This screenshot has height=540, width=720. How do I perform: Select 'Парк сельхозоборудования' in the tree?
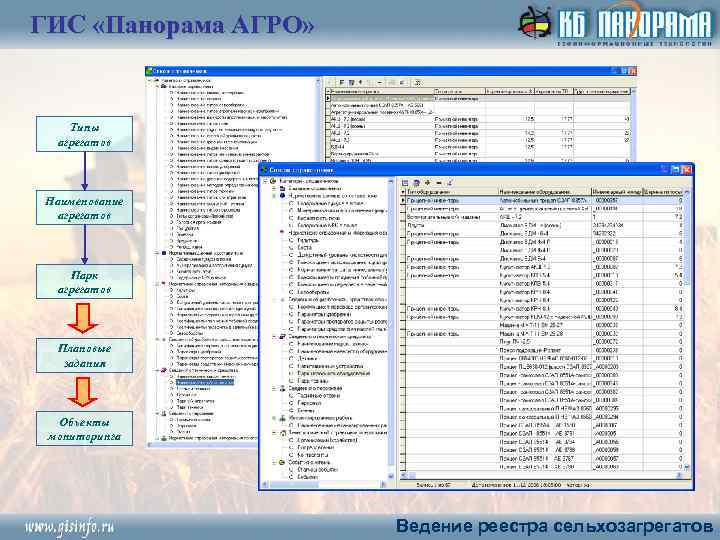(333, 373)
